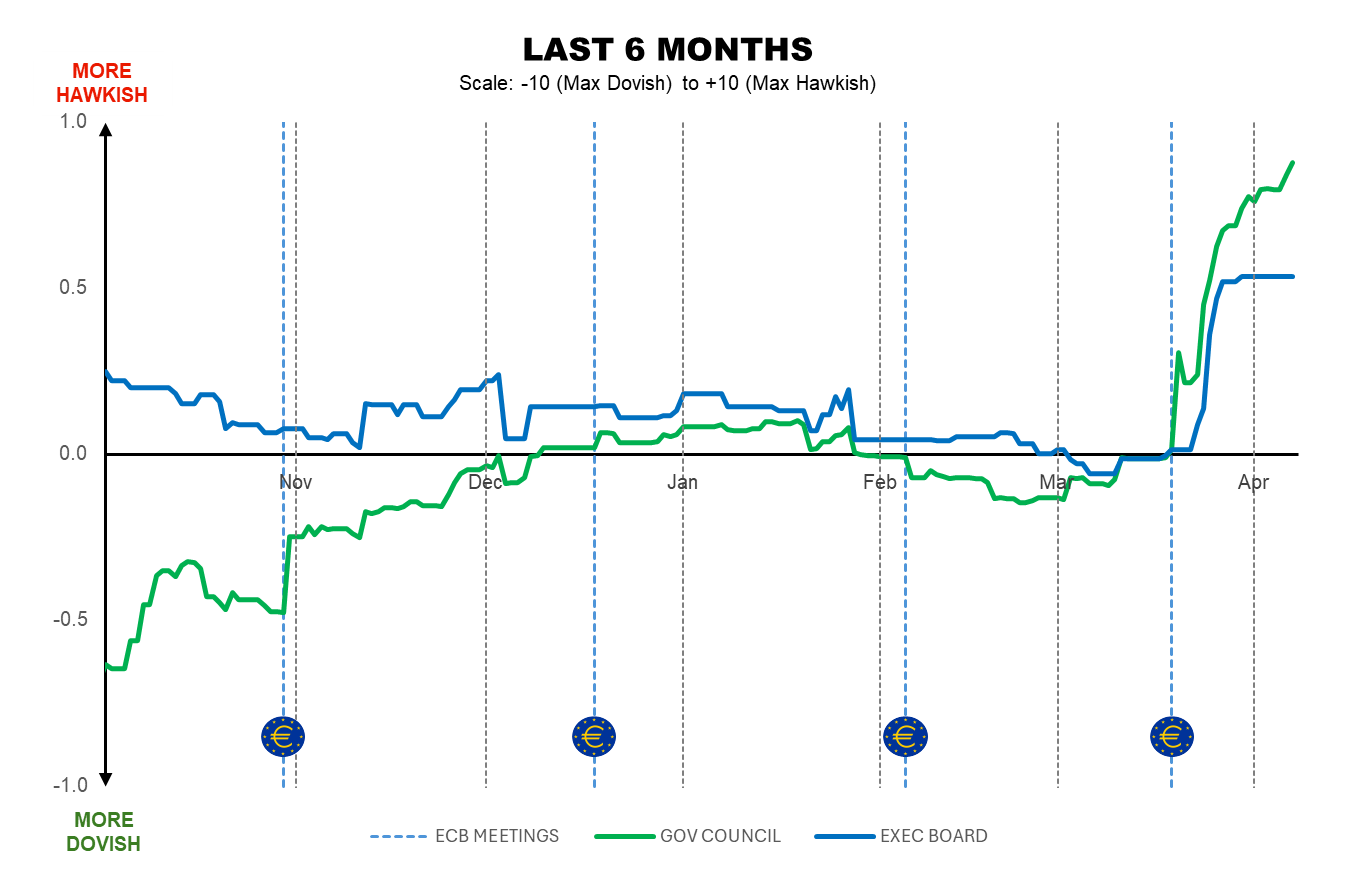Click the Apr month label
Viewport: 1350px width, 869px height.
[1253, 483]
